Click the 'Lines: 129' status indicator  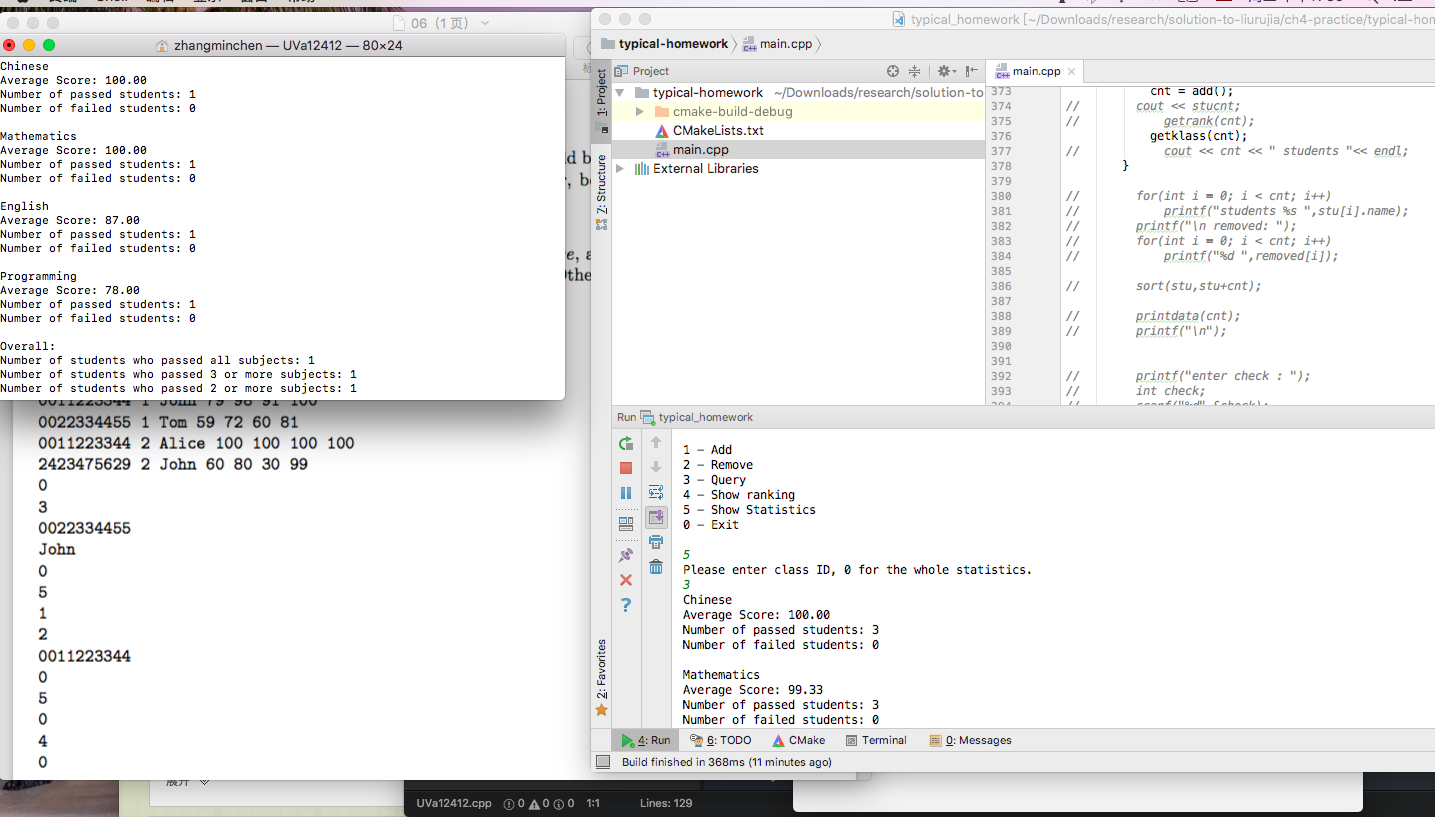[666, 803]
